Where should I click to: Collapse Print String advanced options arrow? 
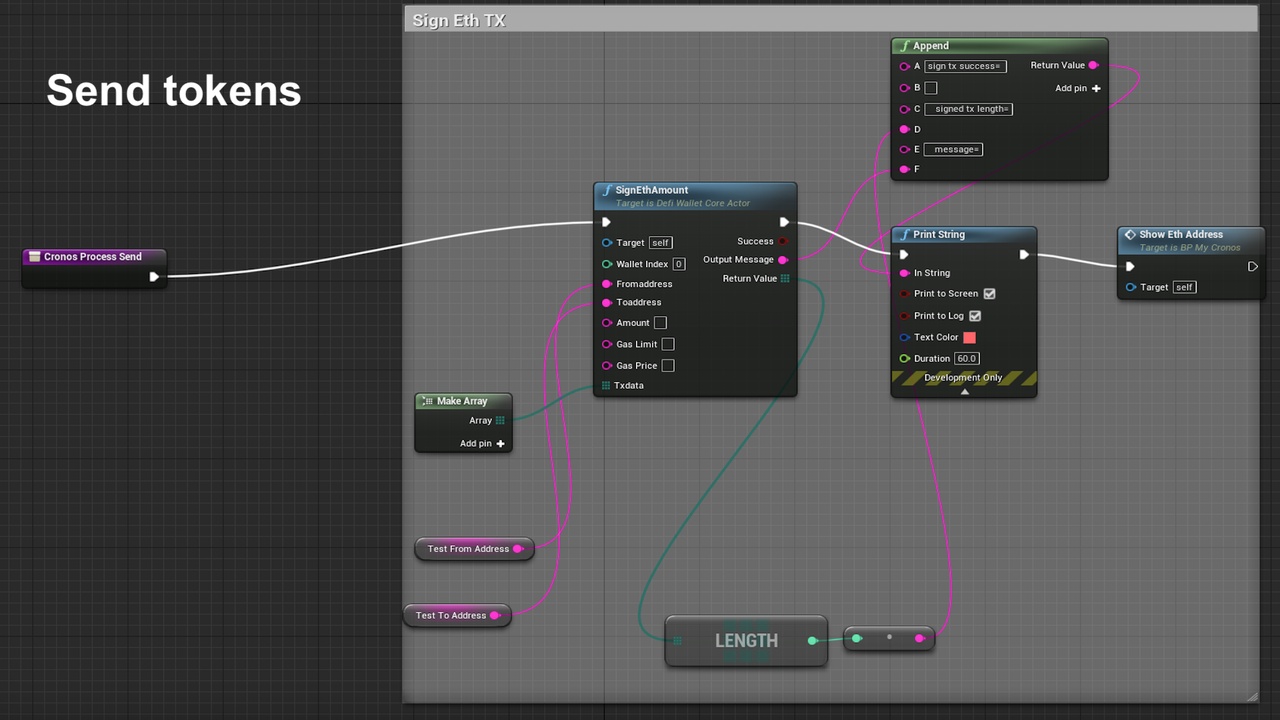pyautogui.click(x=964, y=392)
